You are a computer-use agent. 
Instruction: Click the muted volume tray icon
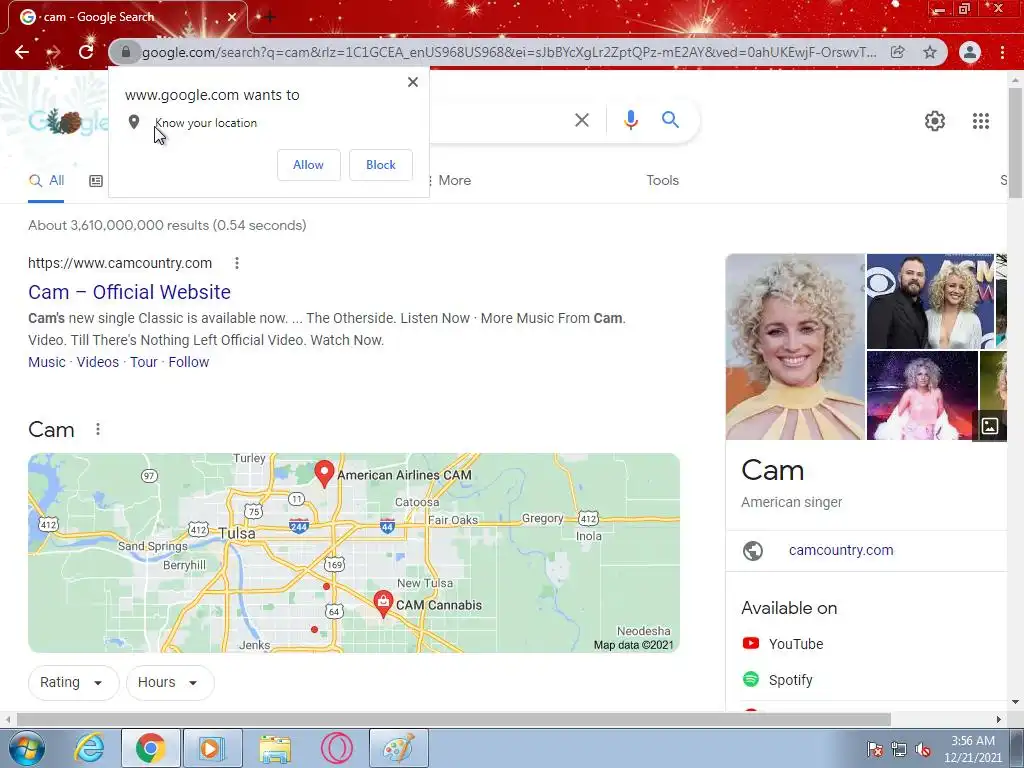point(923,750)
